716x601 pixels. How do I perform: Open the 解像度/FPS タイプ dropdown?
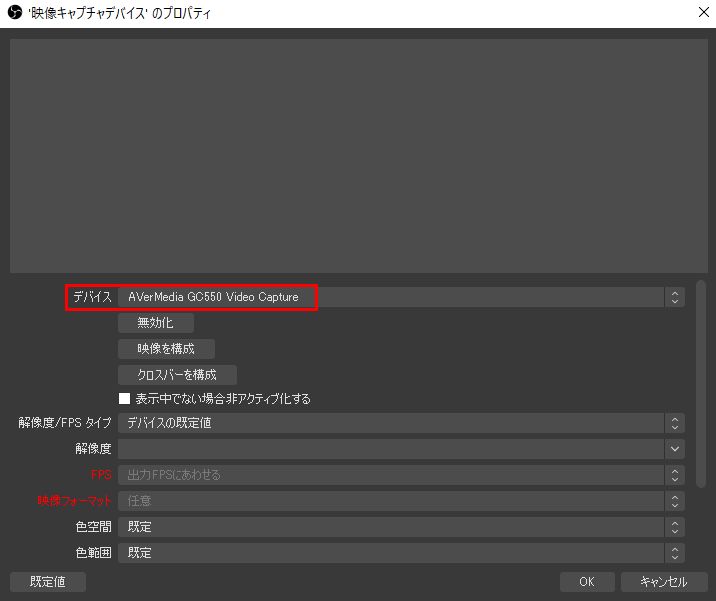401,423
